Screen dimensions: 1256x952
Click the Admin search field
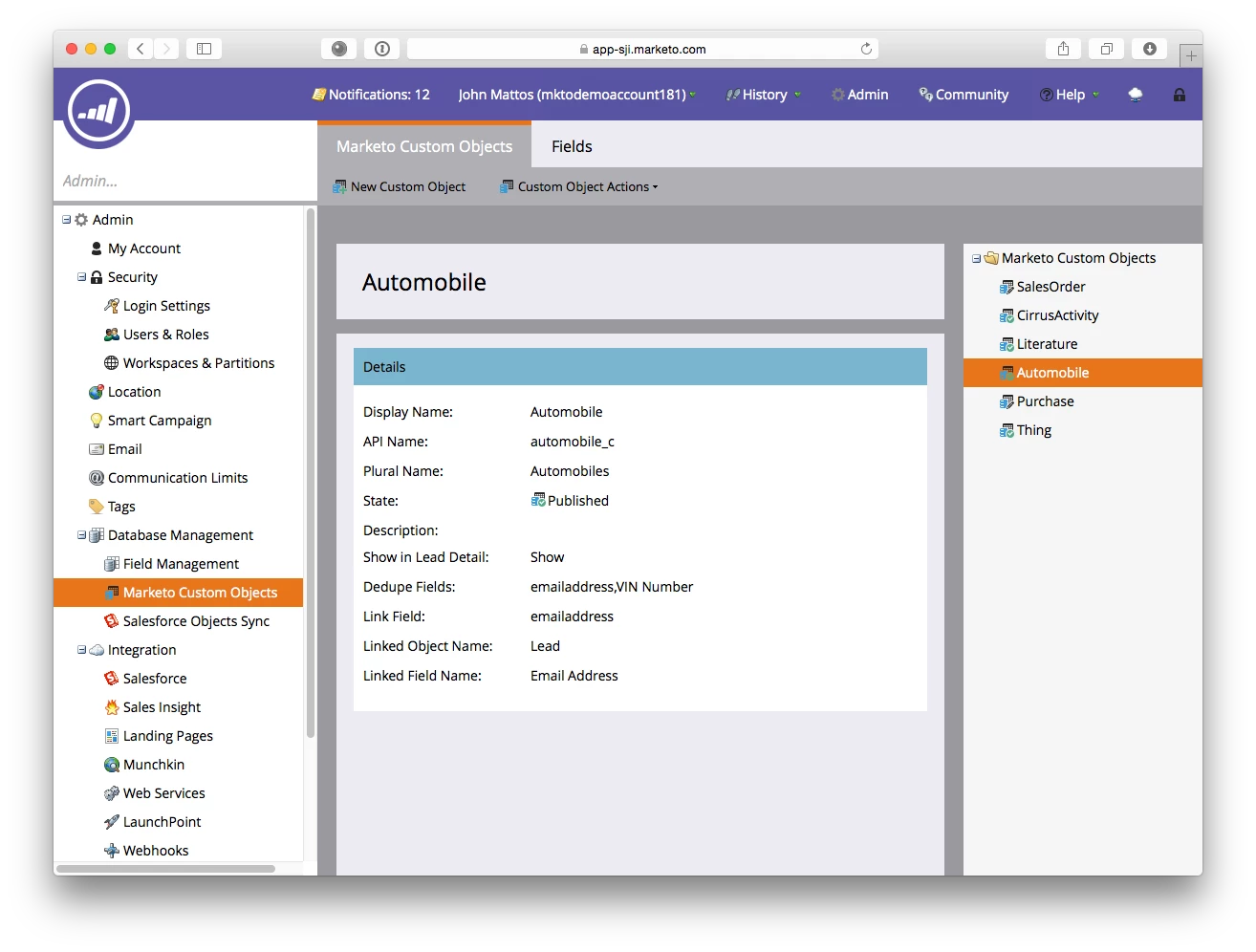(x=185, y=181)
